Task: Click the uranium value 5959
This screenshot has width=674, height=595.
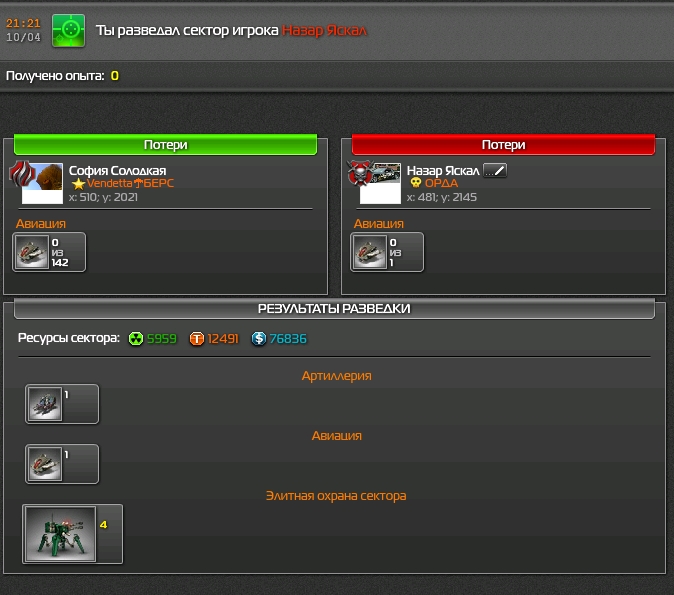Action: pyautogui.click(x=162, y=339)
